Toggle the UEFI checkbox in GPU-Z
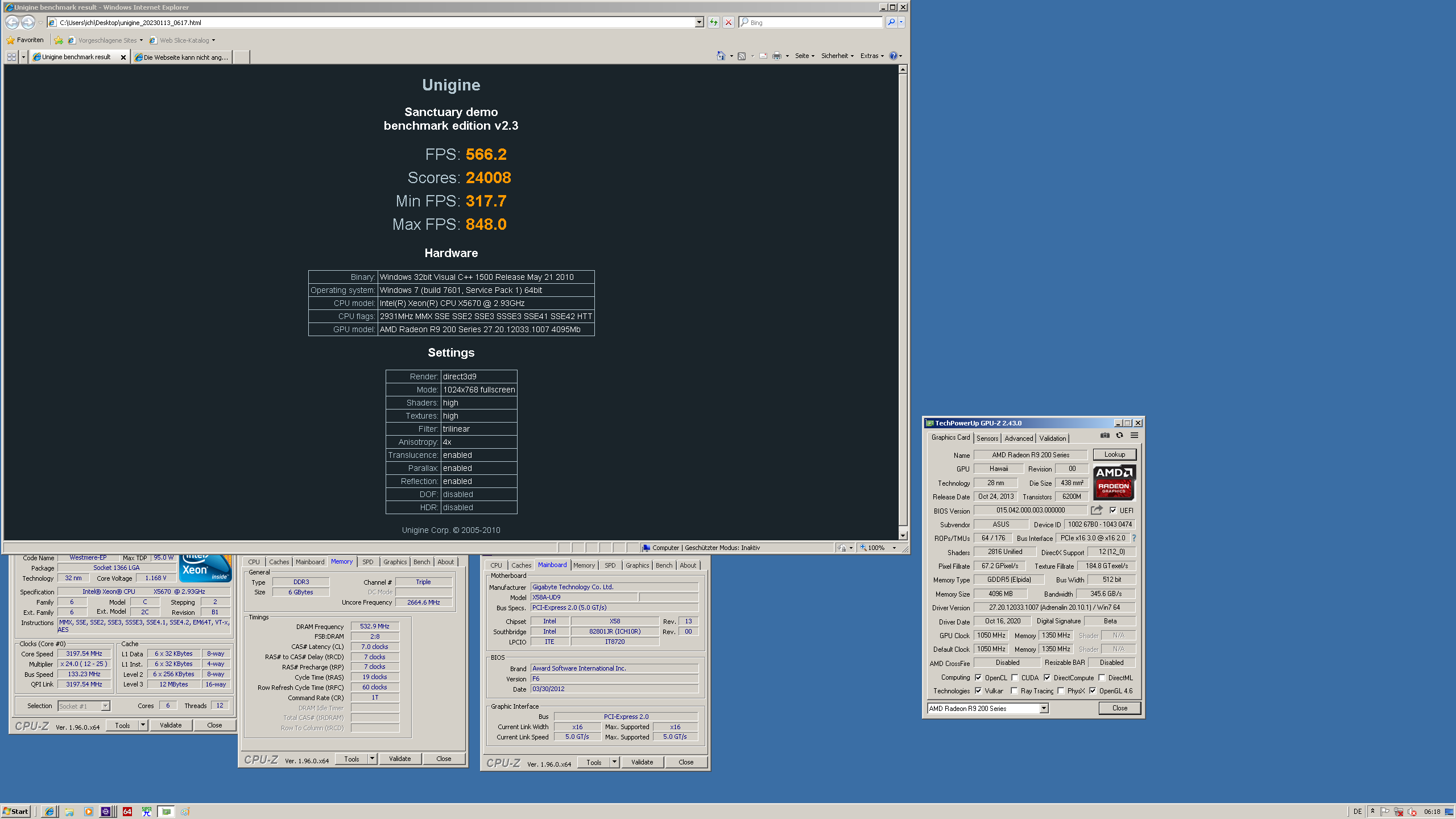This screenshot has height=819, width=1456. pyautogui.click(x=1113, y=510)
